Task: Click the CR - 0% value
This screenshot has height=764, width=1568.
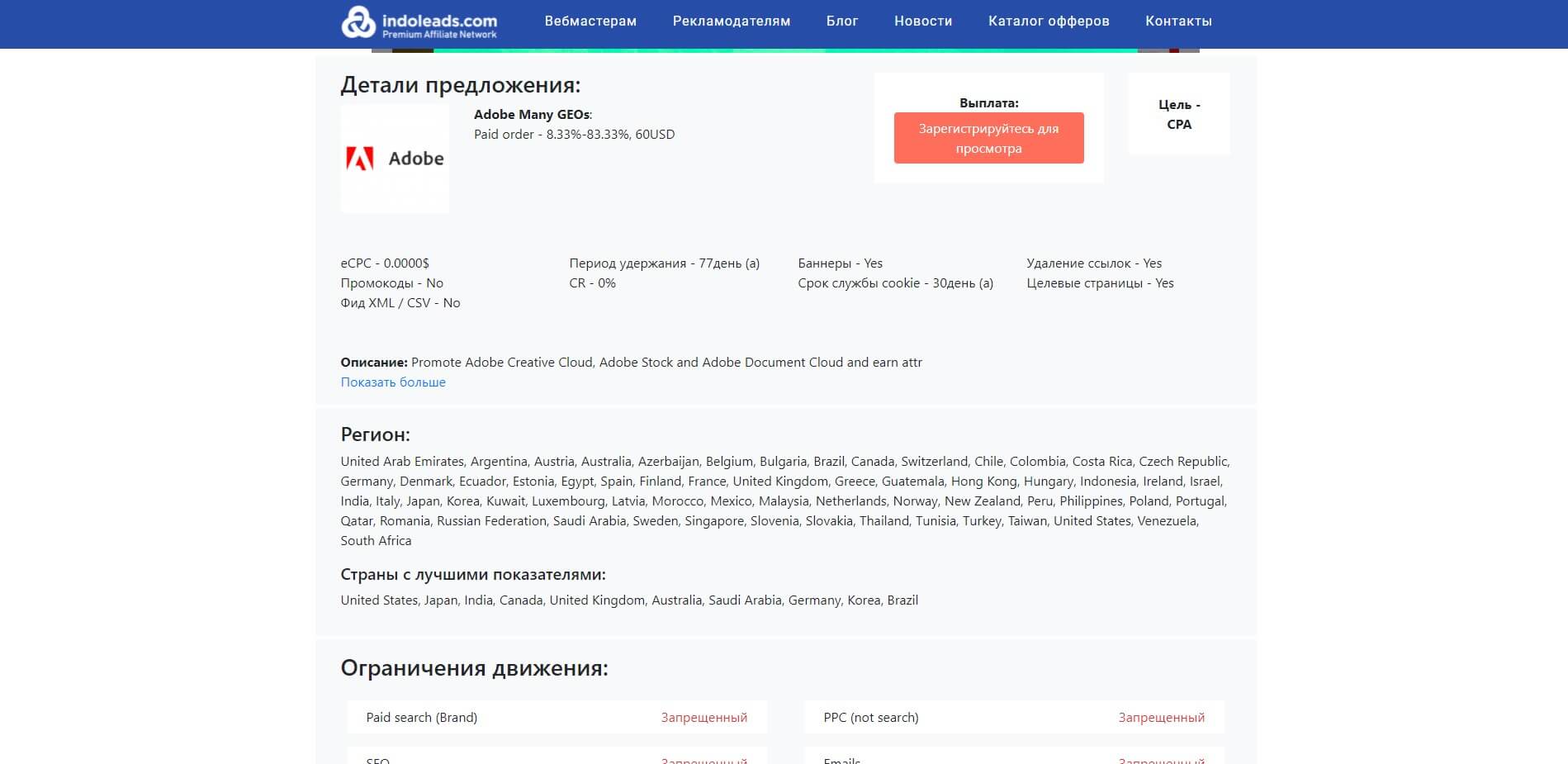Action: click(593, 283)
